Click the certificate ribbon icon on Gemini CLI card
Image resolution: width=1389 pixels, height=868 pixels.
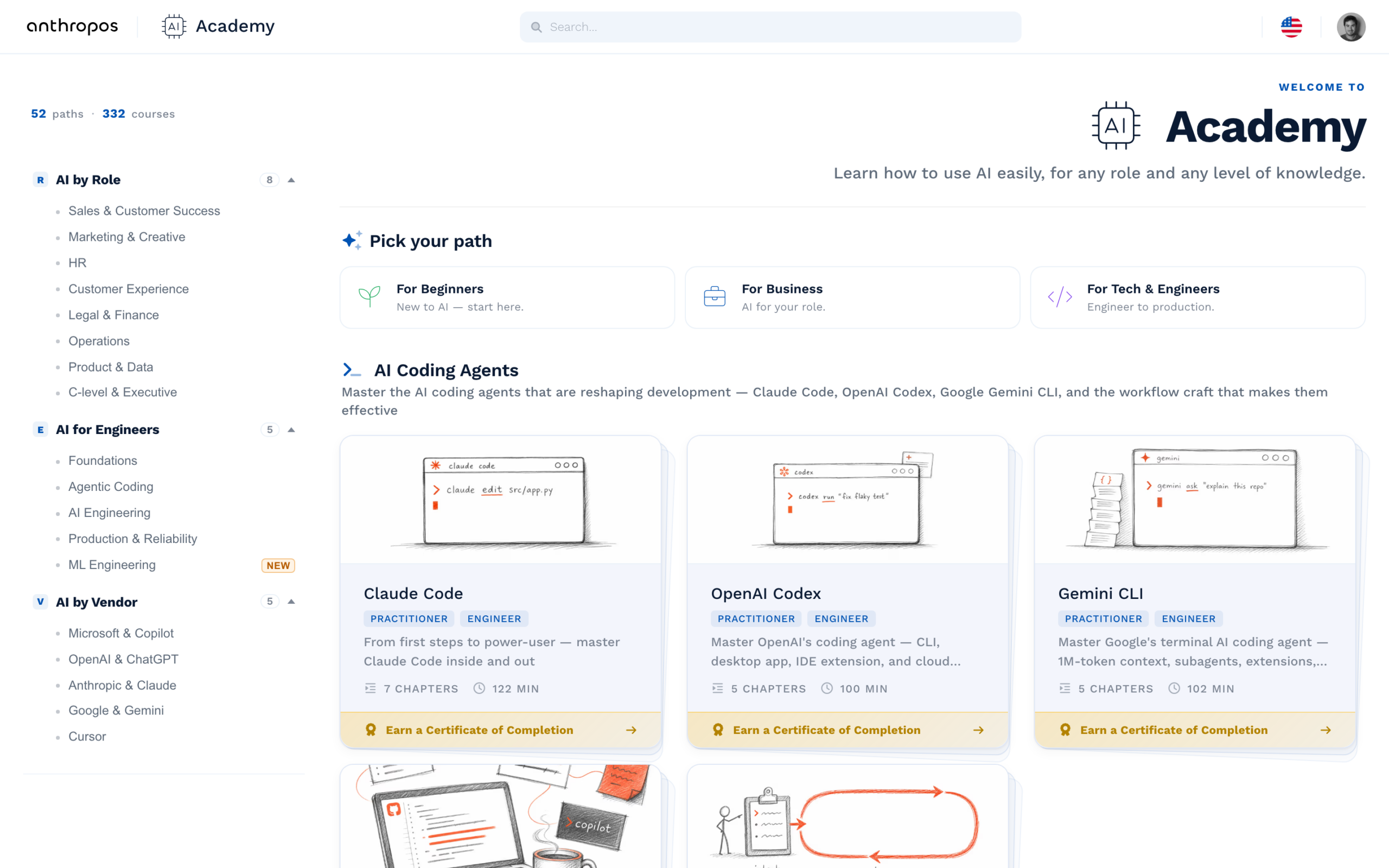(1065, 730)
